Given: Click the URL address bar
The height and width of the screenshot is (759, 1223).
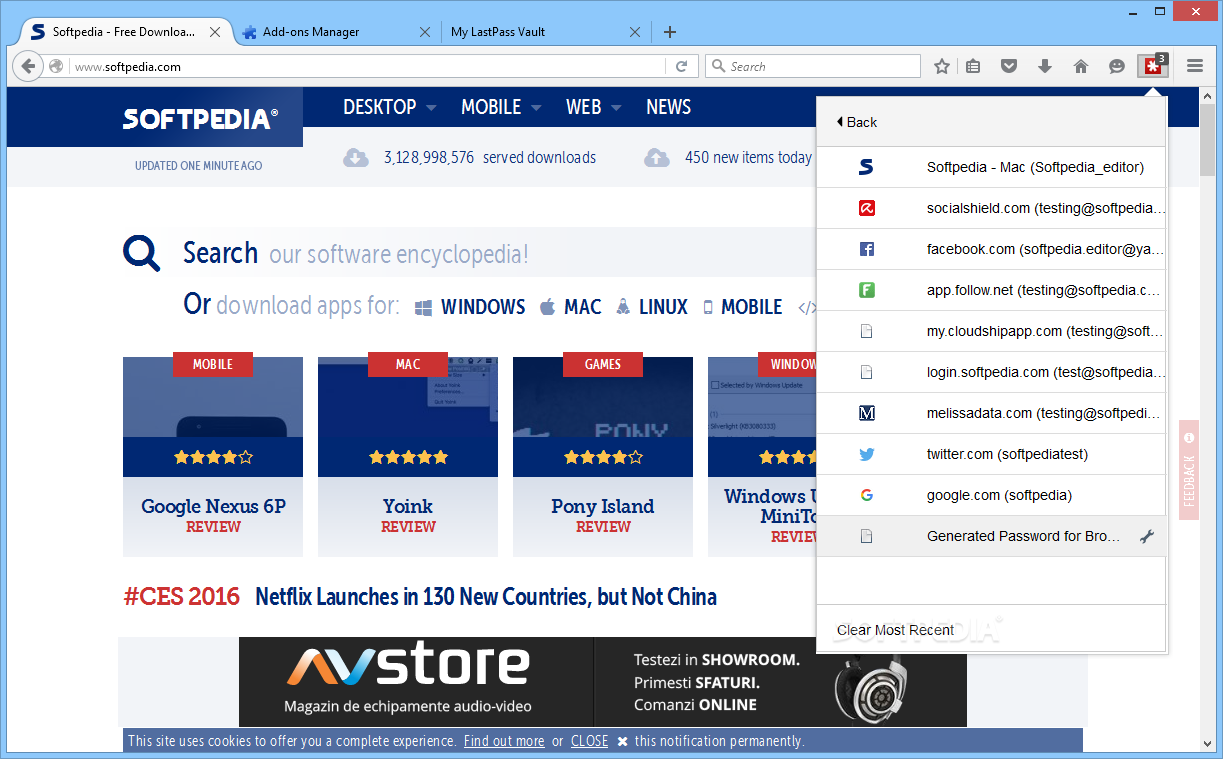Looking at the screenshot, I should [x=367, y=67].
